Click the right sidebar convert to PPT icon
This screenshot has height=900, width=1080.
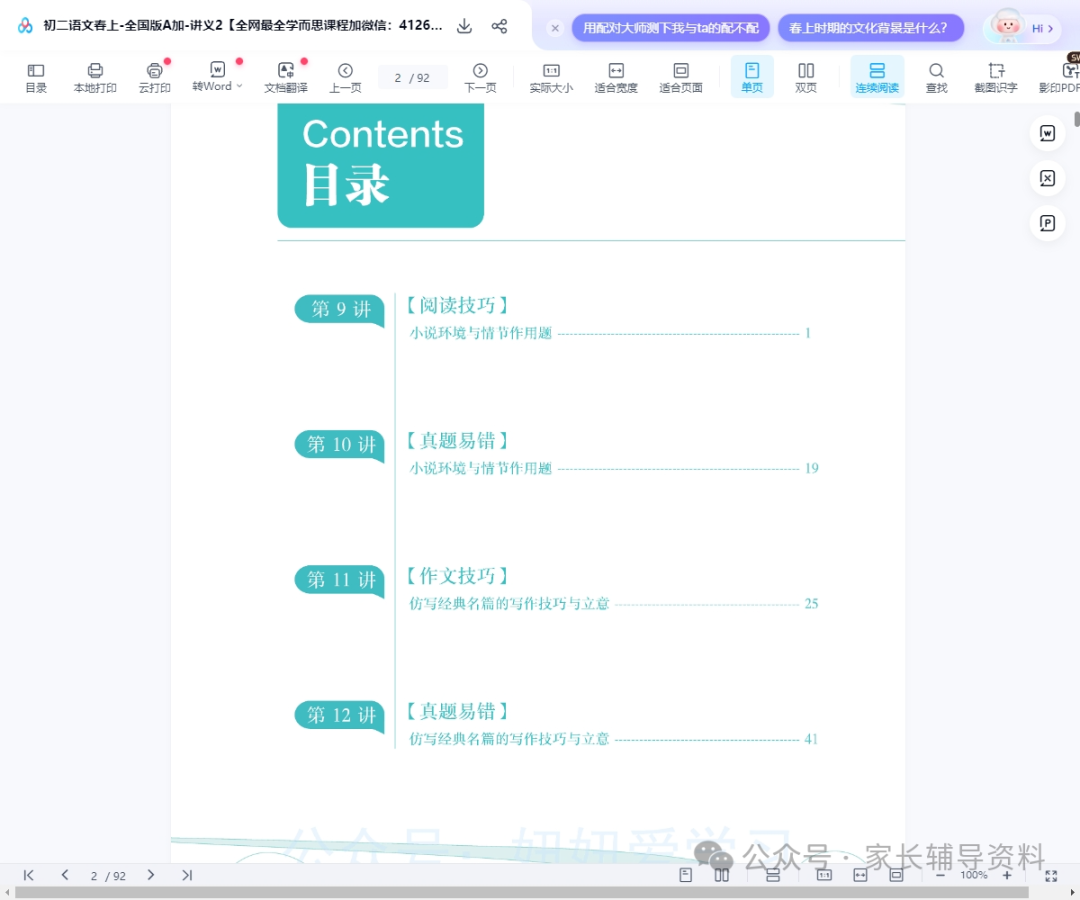(x=1047, y=223)
